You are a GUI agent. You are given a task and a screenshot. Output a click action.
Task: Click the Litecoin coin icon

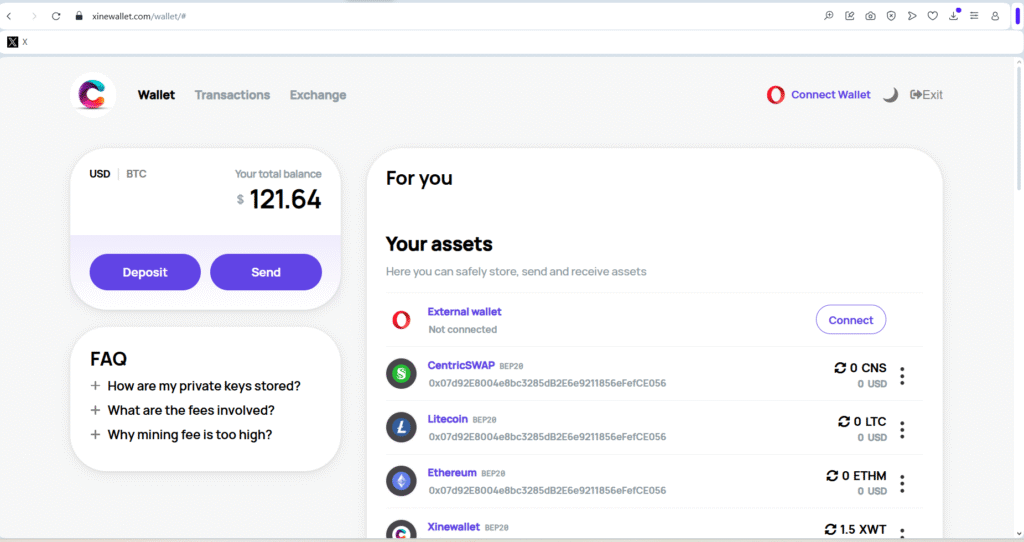click(x=401, y=428)
